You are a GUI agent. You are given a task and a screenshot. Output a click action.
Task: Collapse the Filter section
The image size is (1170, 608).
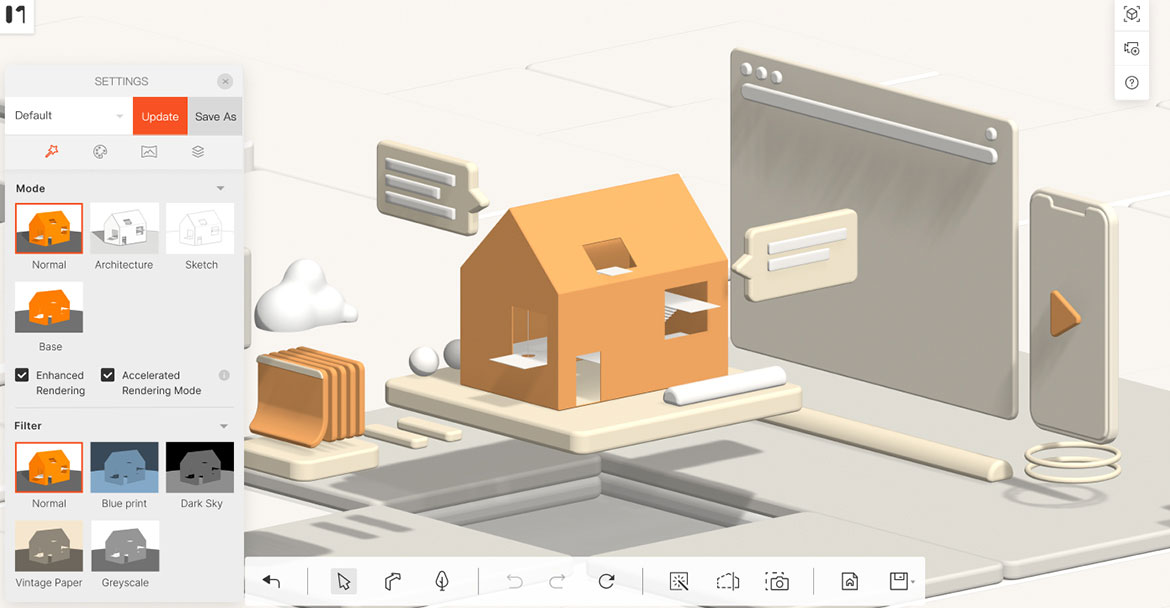[x=223, y=426]
